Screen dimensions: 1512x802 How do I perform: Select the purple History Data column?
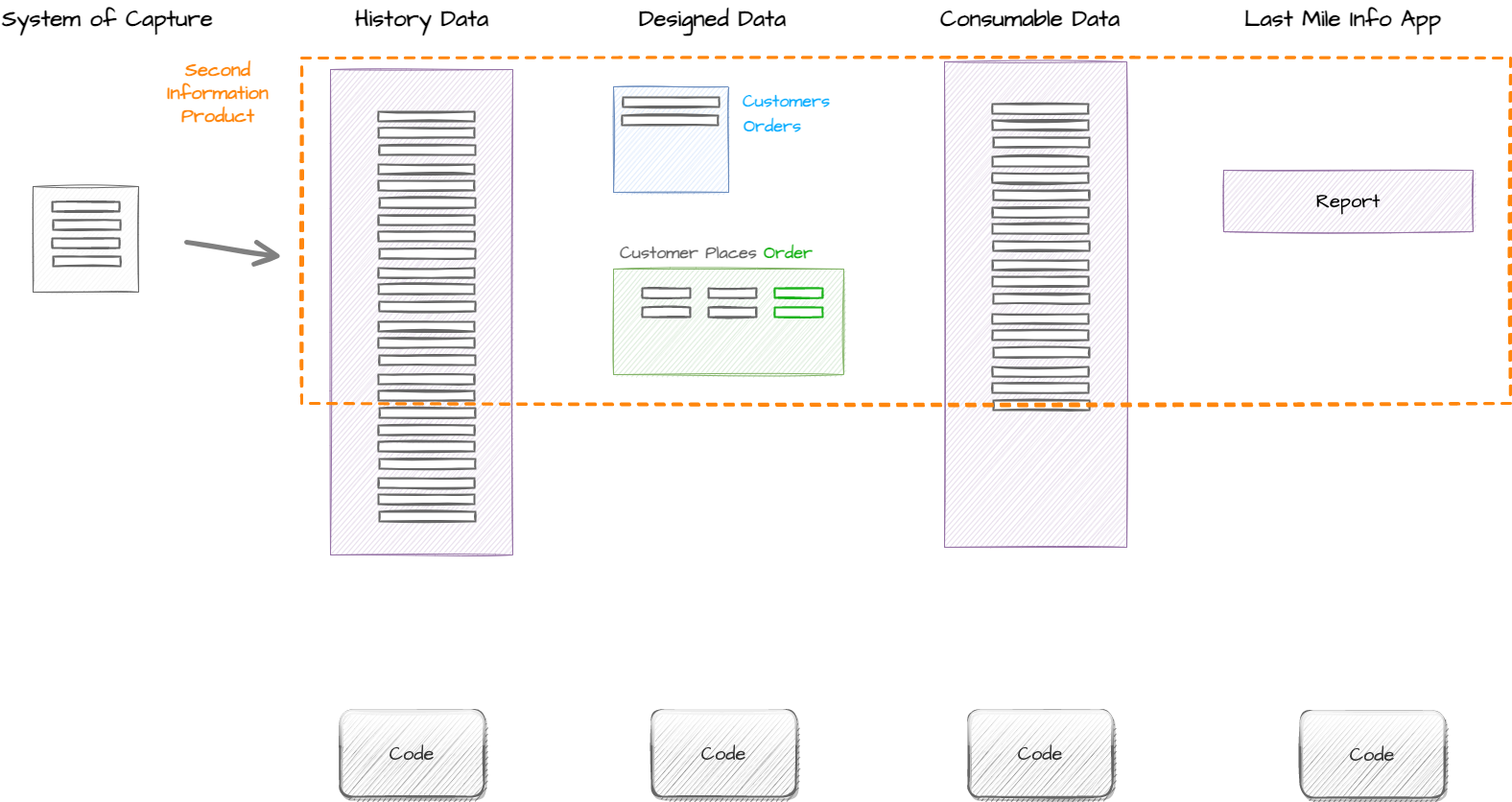[421, 312]
